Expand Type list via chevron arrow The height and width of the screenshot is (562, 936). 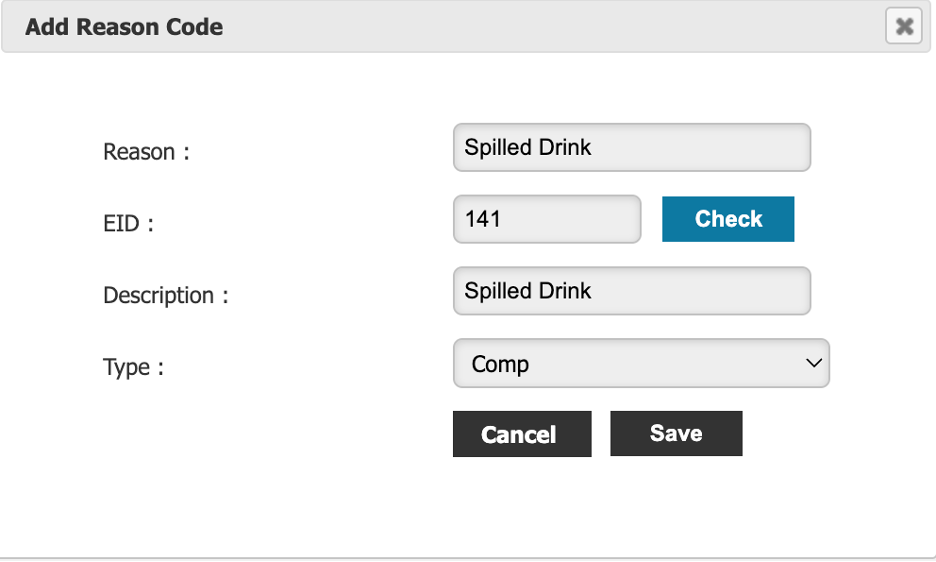814,363
